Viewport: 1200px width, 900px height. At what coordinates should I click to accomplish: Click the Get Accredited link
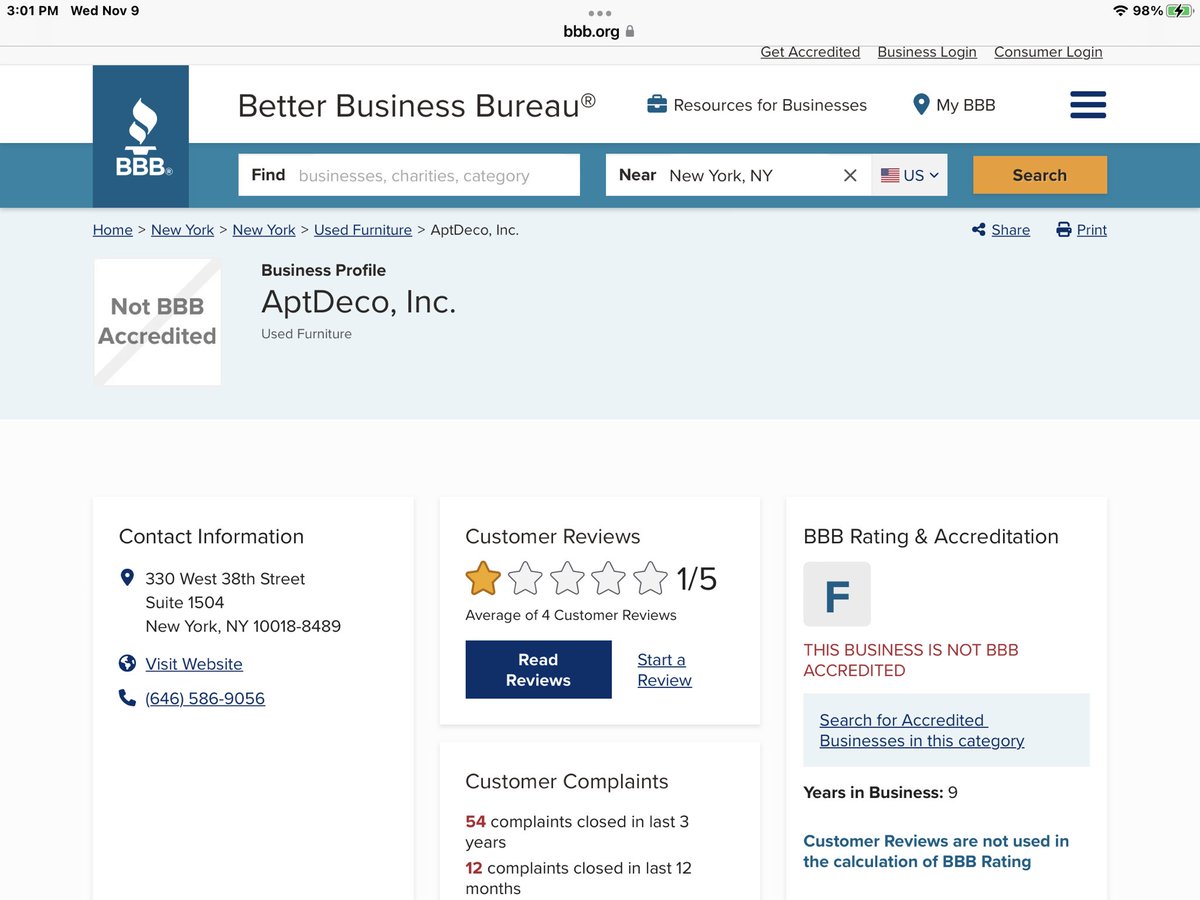click(810, 52)
